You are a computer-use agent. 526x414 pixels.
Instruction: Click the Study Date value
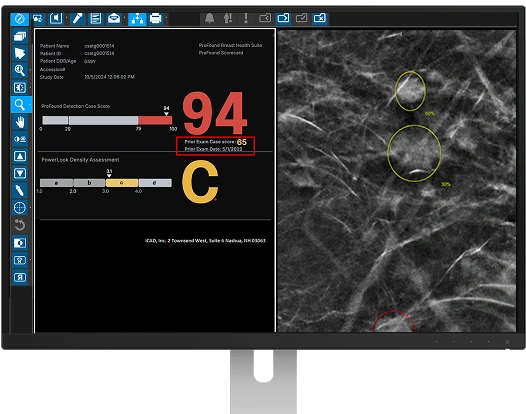coord(109,77)
